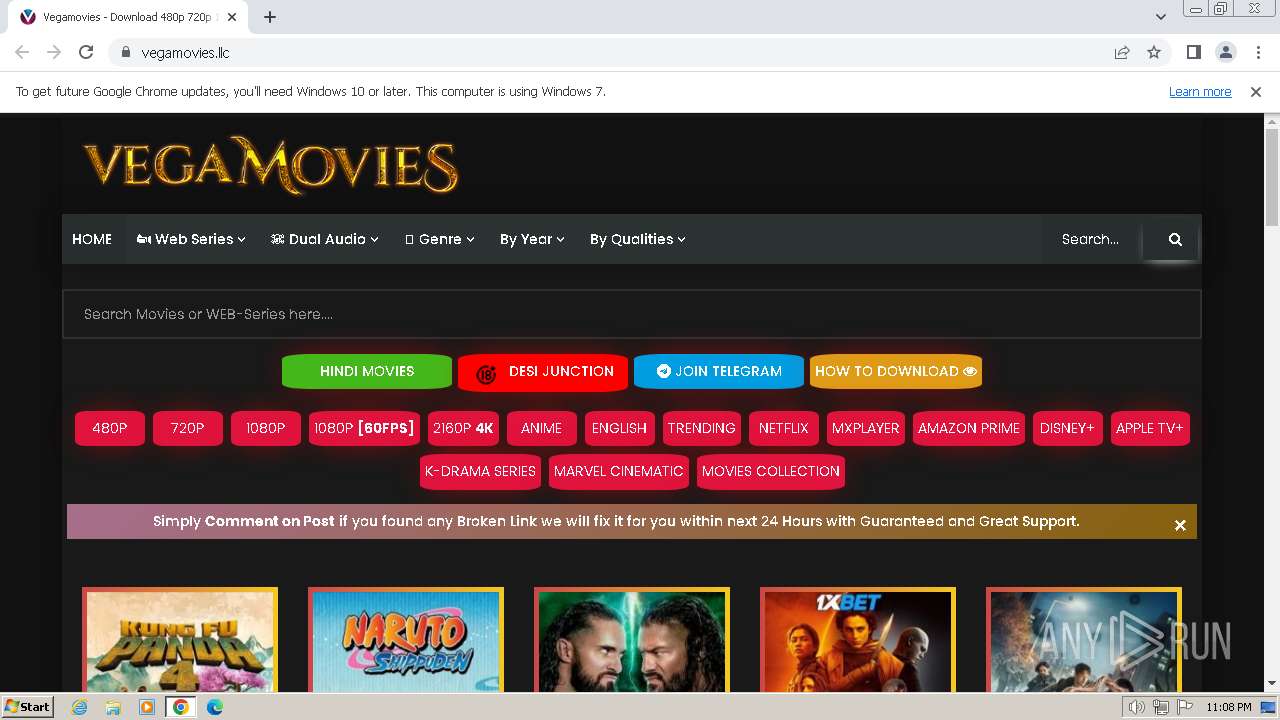Viewport: 1280px width, 720px height.
Task: Click the JOIN TELEGRAM button
Action: tap(719, 371)
